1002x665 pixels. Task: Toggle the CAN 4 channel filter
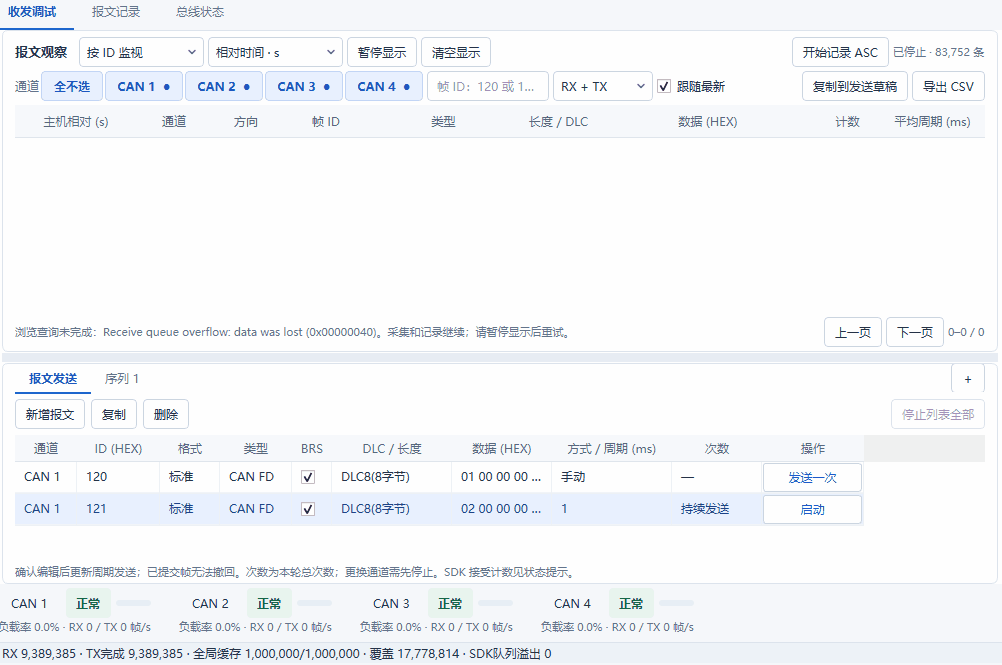(x=383, y=86)
